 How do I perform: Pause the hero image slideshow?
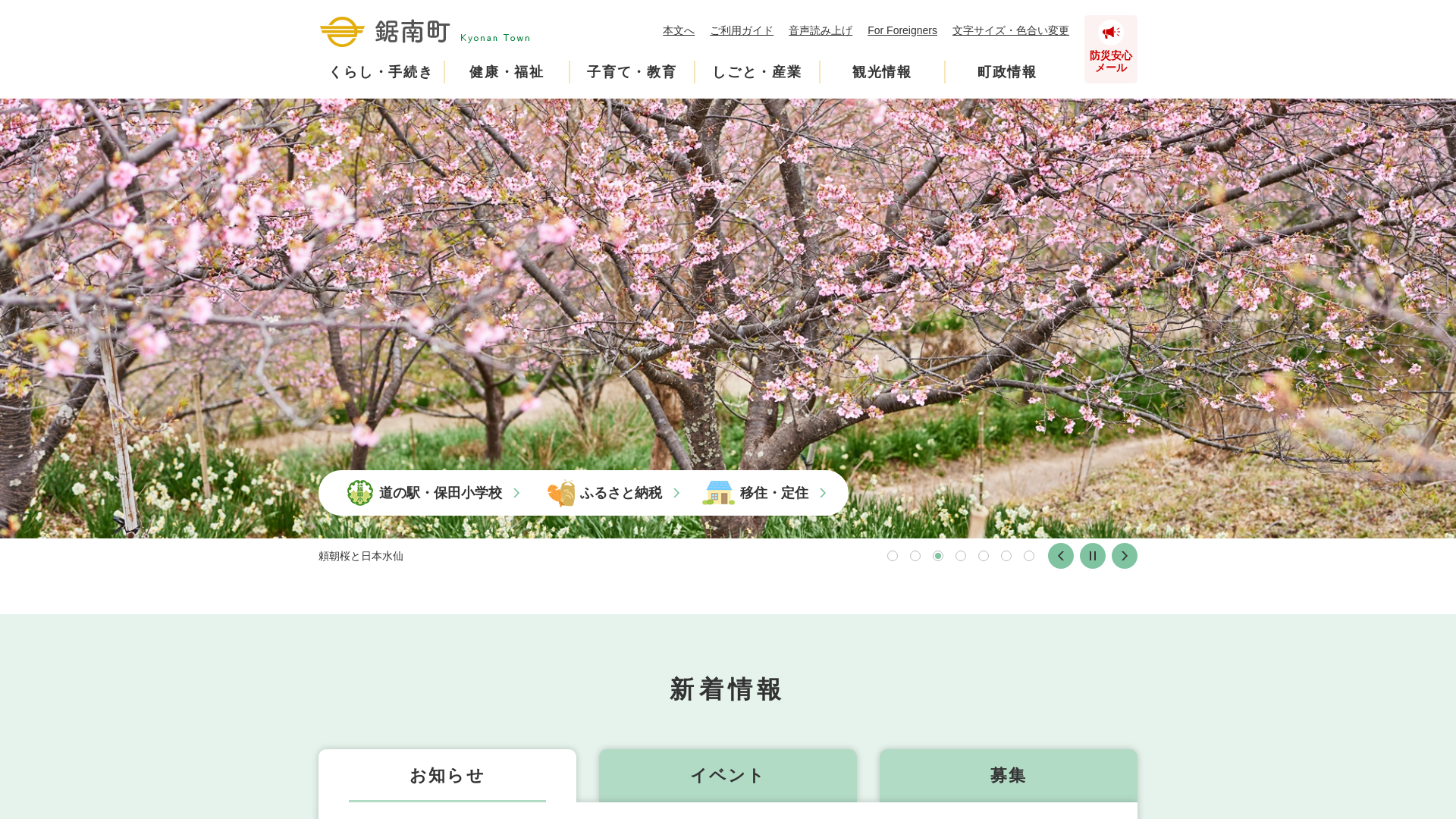click(1092, 556)
